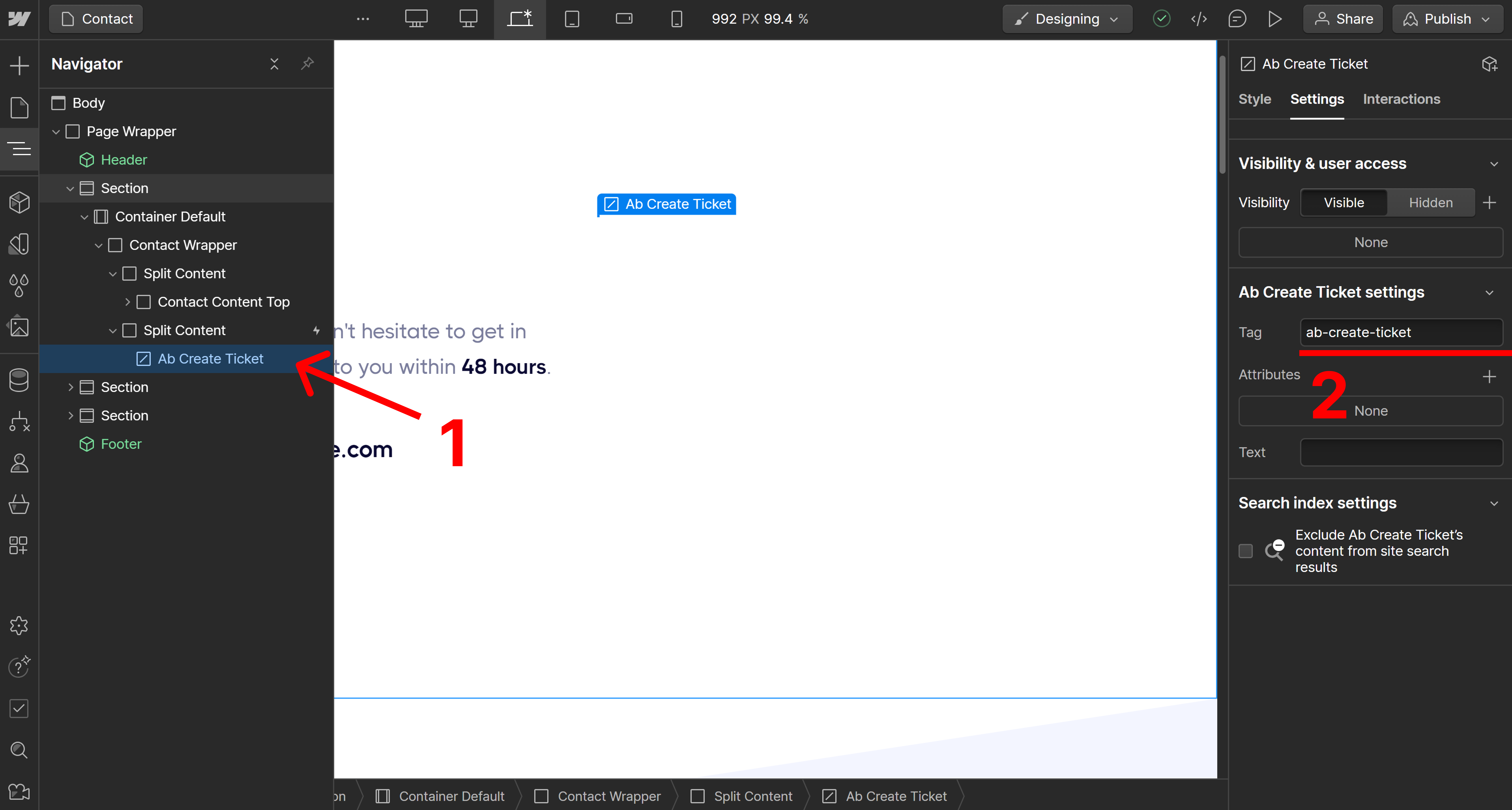Exclude Ab Create Ticket content from site search
The image size is (1512, 810).
[x=1245, y=551]
